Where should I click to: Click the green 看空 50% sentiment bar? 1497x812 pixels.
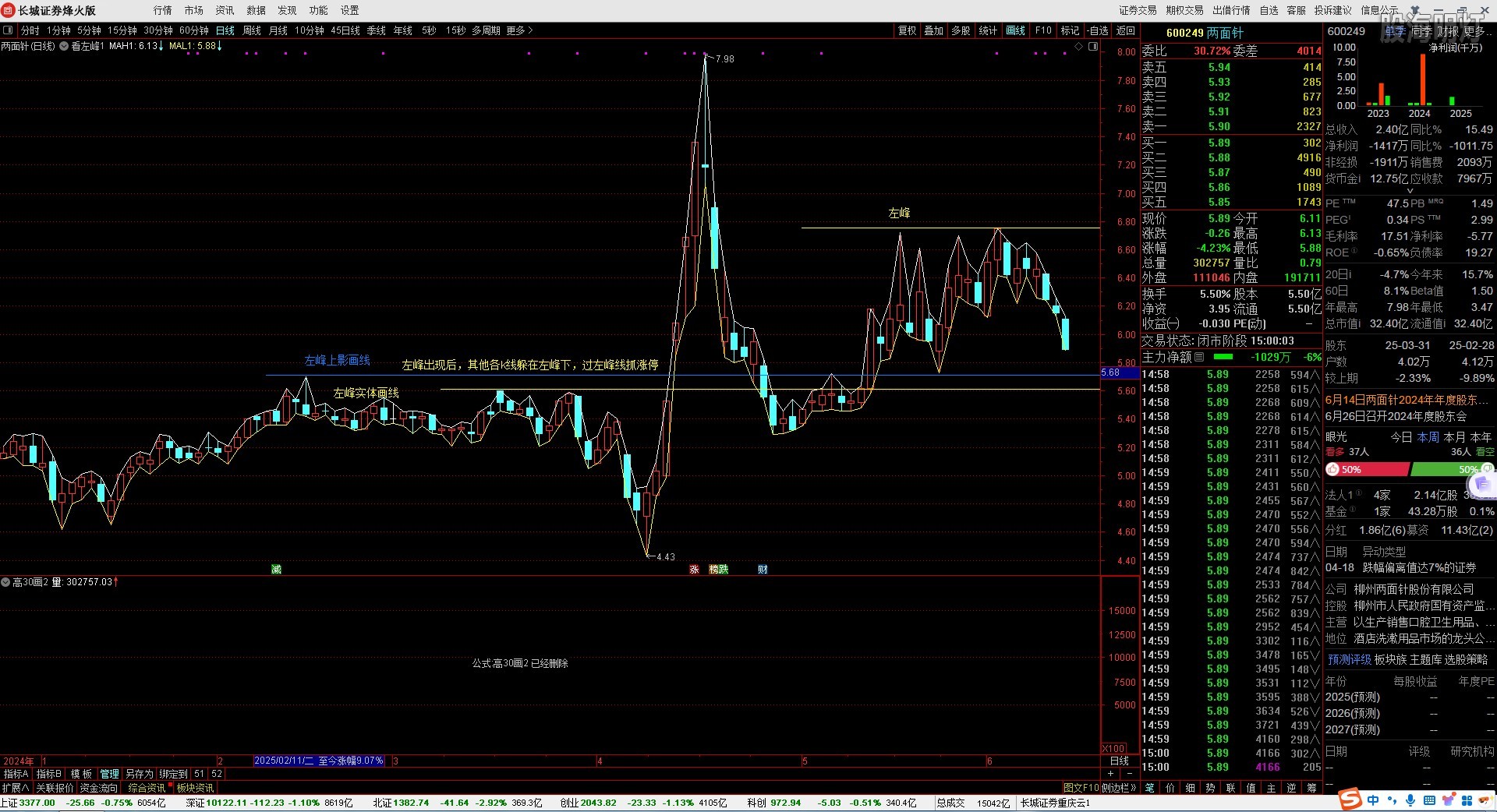(1452, 469)
